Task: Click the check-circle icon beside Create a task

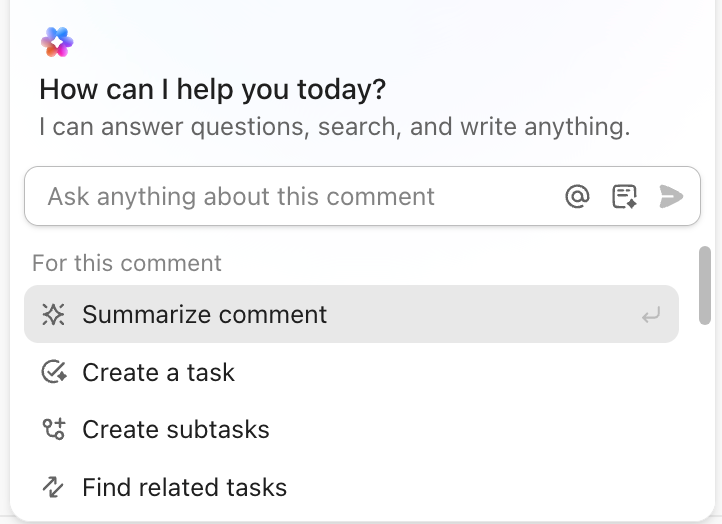Action: (53, 373)
